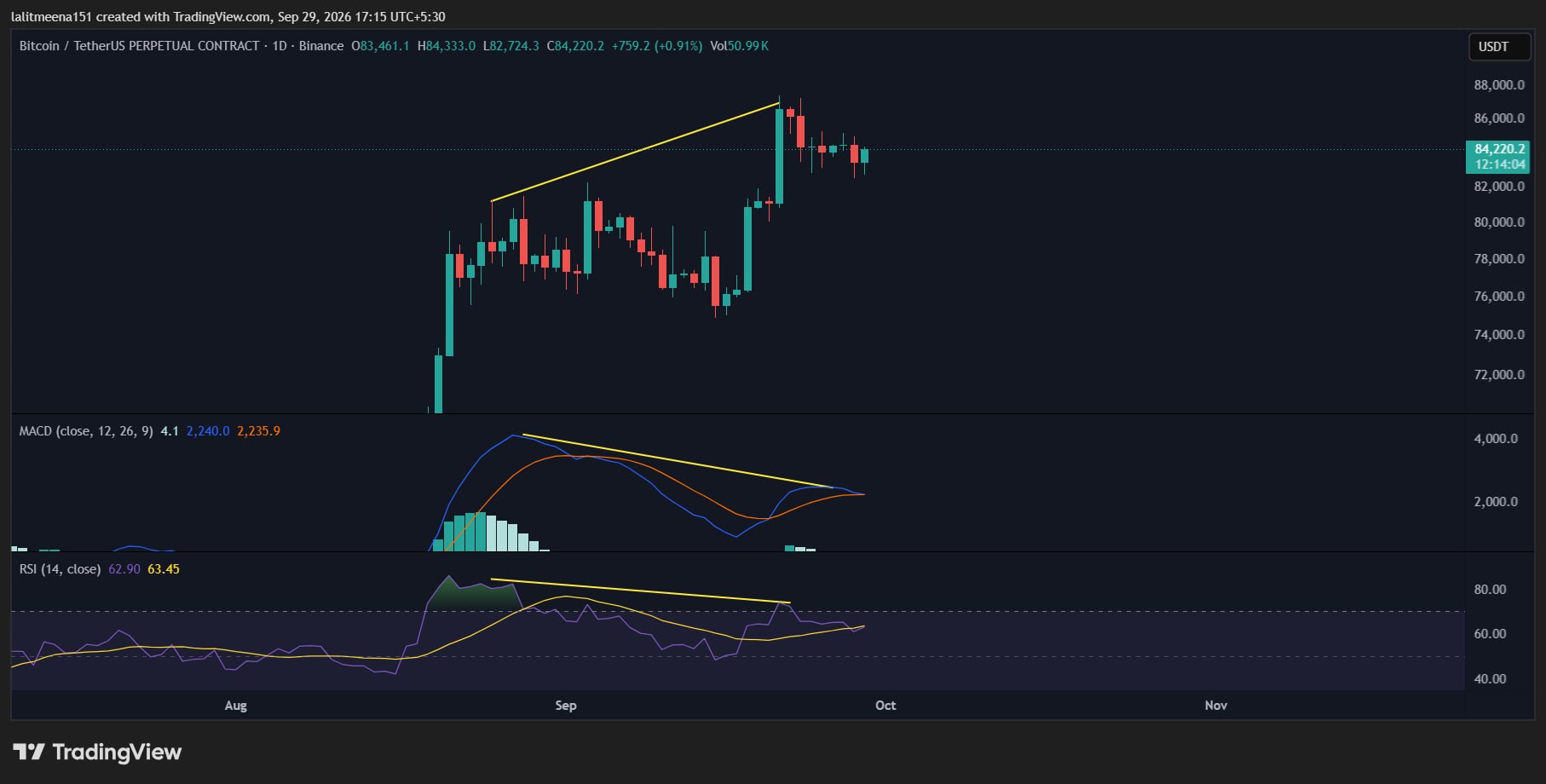The width and height of the screenshot is (1546, 784).
Task: Click the Sep label on time axis
Action: (566, 706)
